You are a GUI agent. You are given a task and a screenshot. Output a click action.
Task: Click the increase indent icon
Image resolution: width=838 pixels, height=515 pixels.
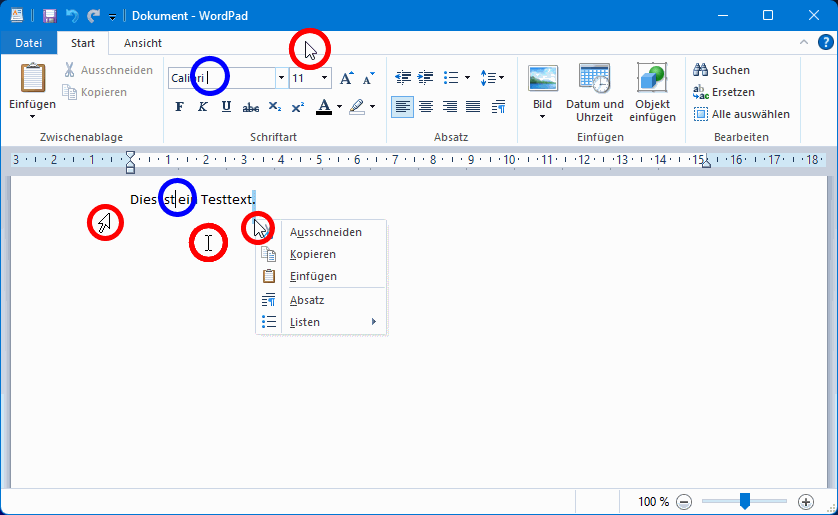click(x=426, y=78)
